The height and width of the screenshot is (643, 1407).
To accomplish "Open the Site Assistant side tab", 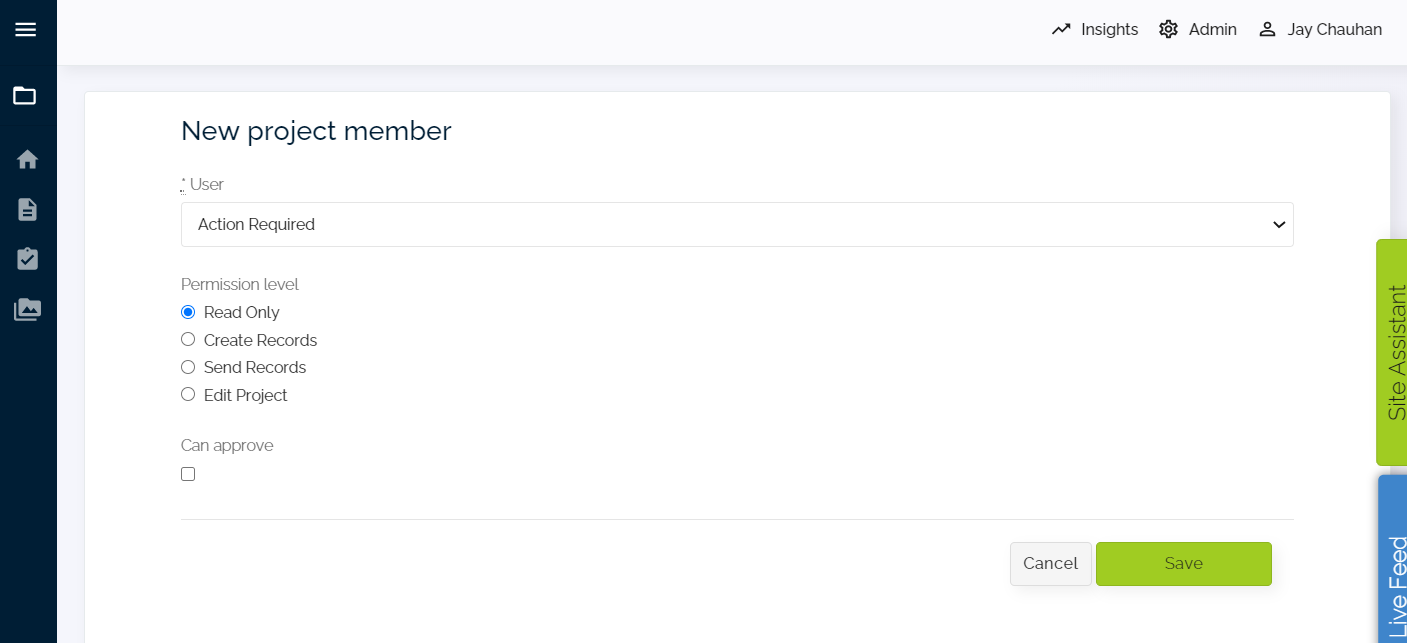I will [1394, 352].
